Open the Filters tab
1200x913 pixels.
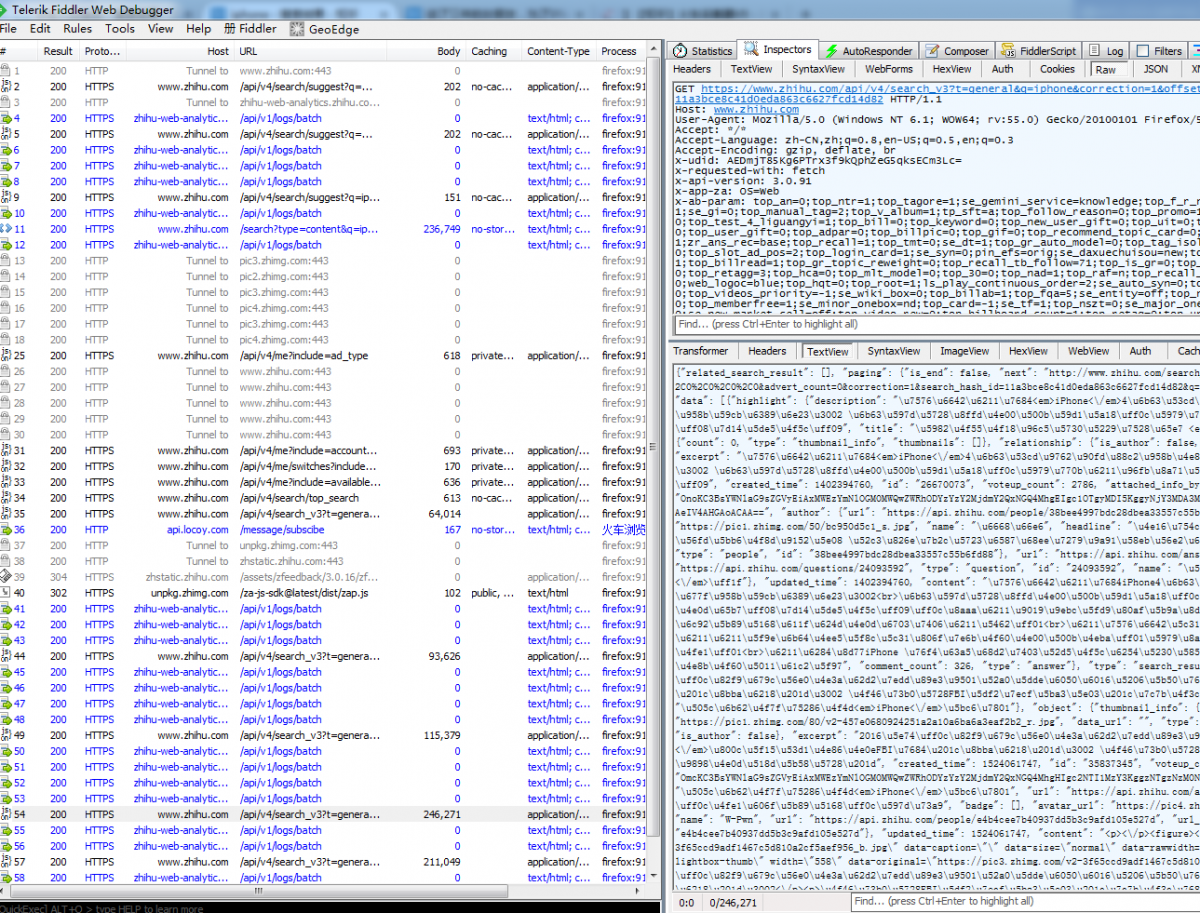click(1160, 50)
